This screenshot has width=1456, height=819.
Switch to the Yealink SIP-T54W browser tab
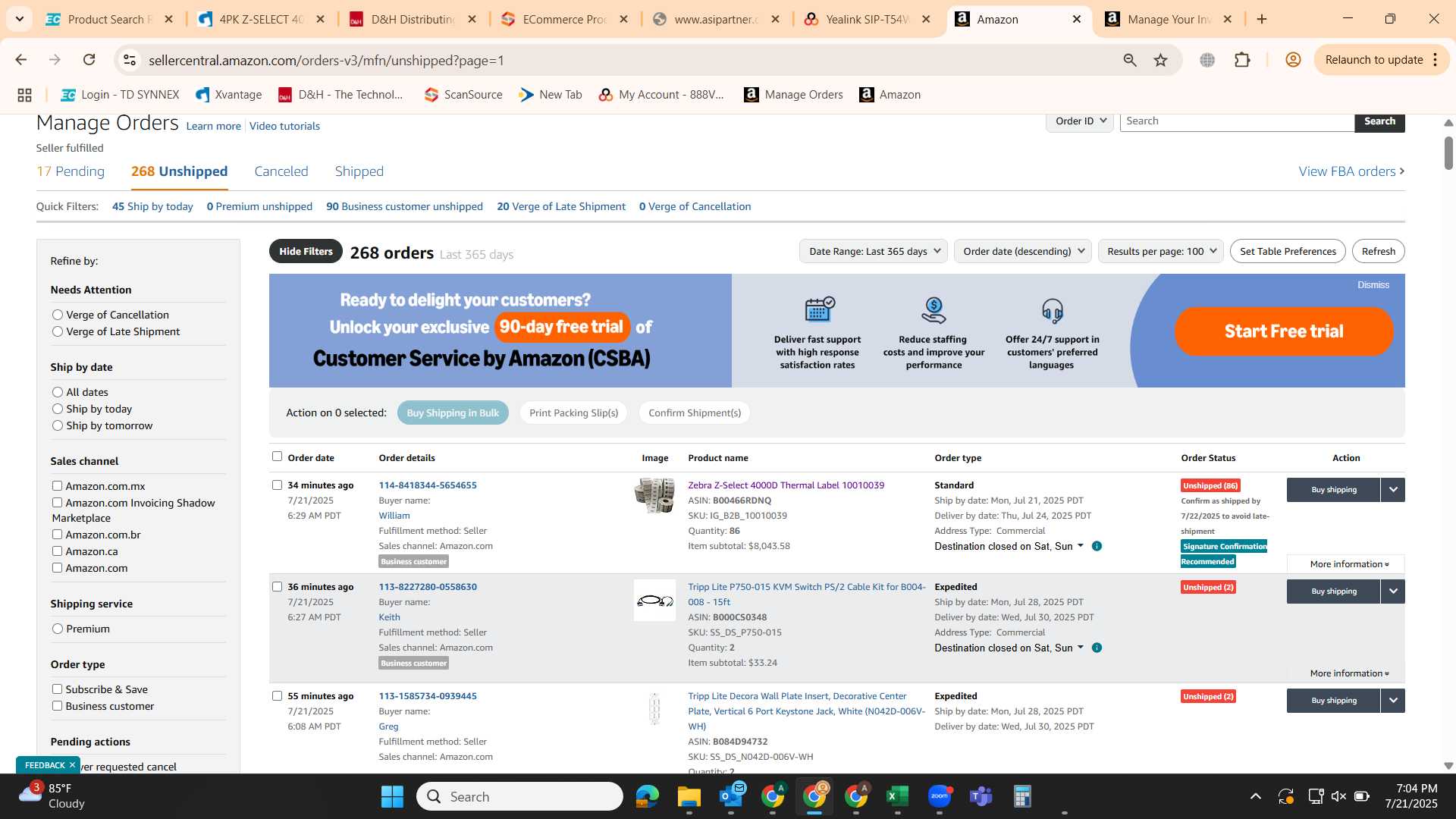pos(868,20)
